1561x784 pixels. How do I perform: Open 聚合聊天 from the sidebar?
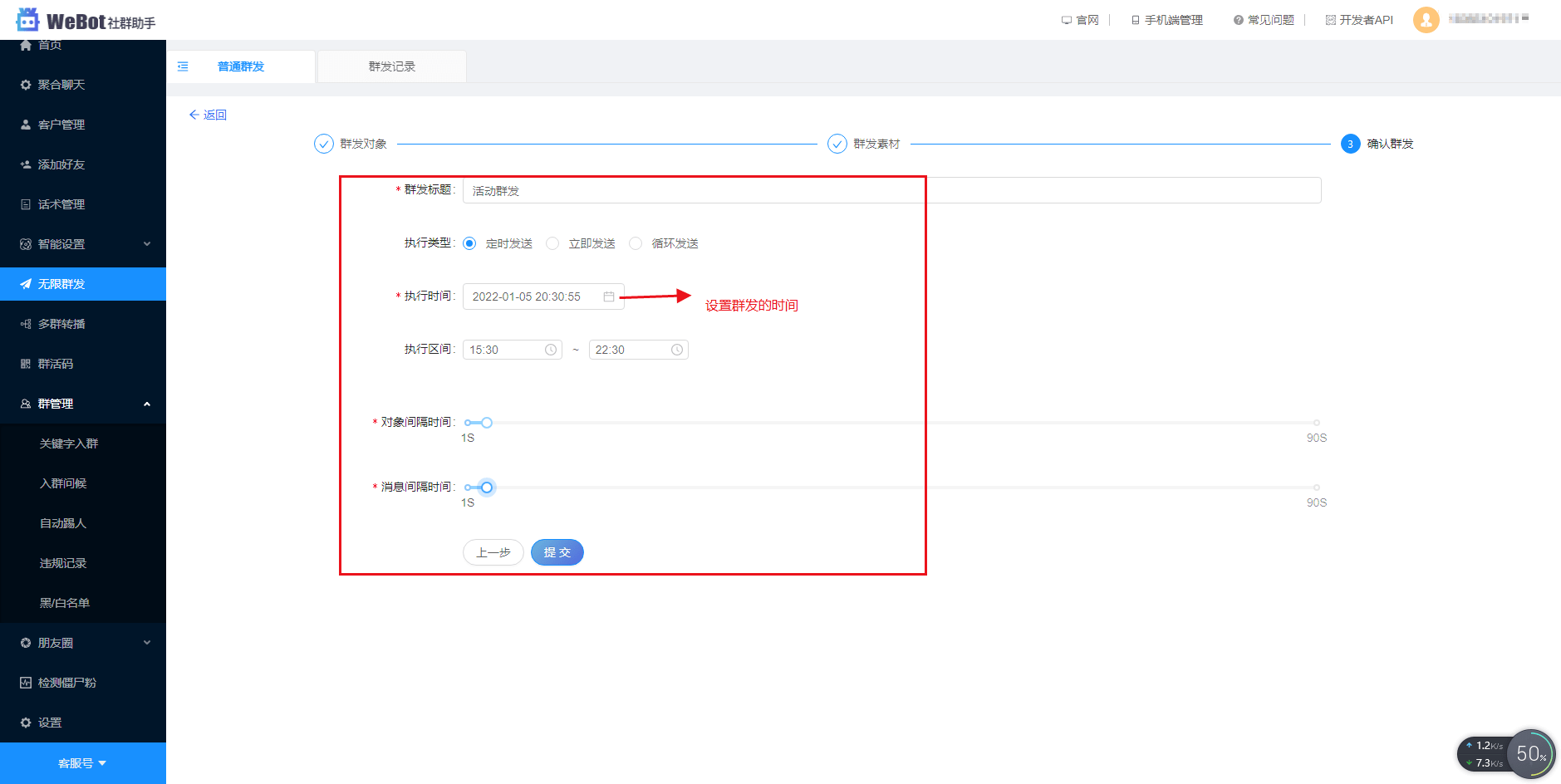pyautogui.click(x=61, y=85)
